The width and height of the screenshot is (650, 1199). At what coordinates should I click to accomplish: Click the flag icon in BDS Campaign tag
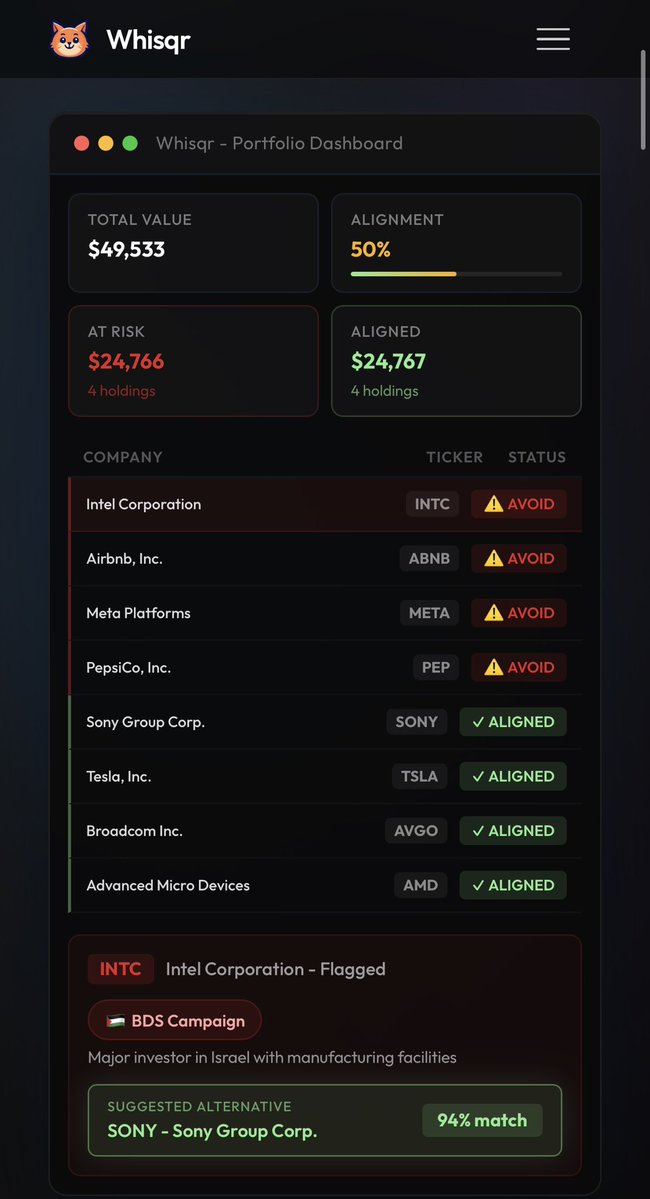click(x=115, y=1021)
